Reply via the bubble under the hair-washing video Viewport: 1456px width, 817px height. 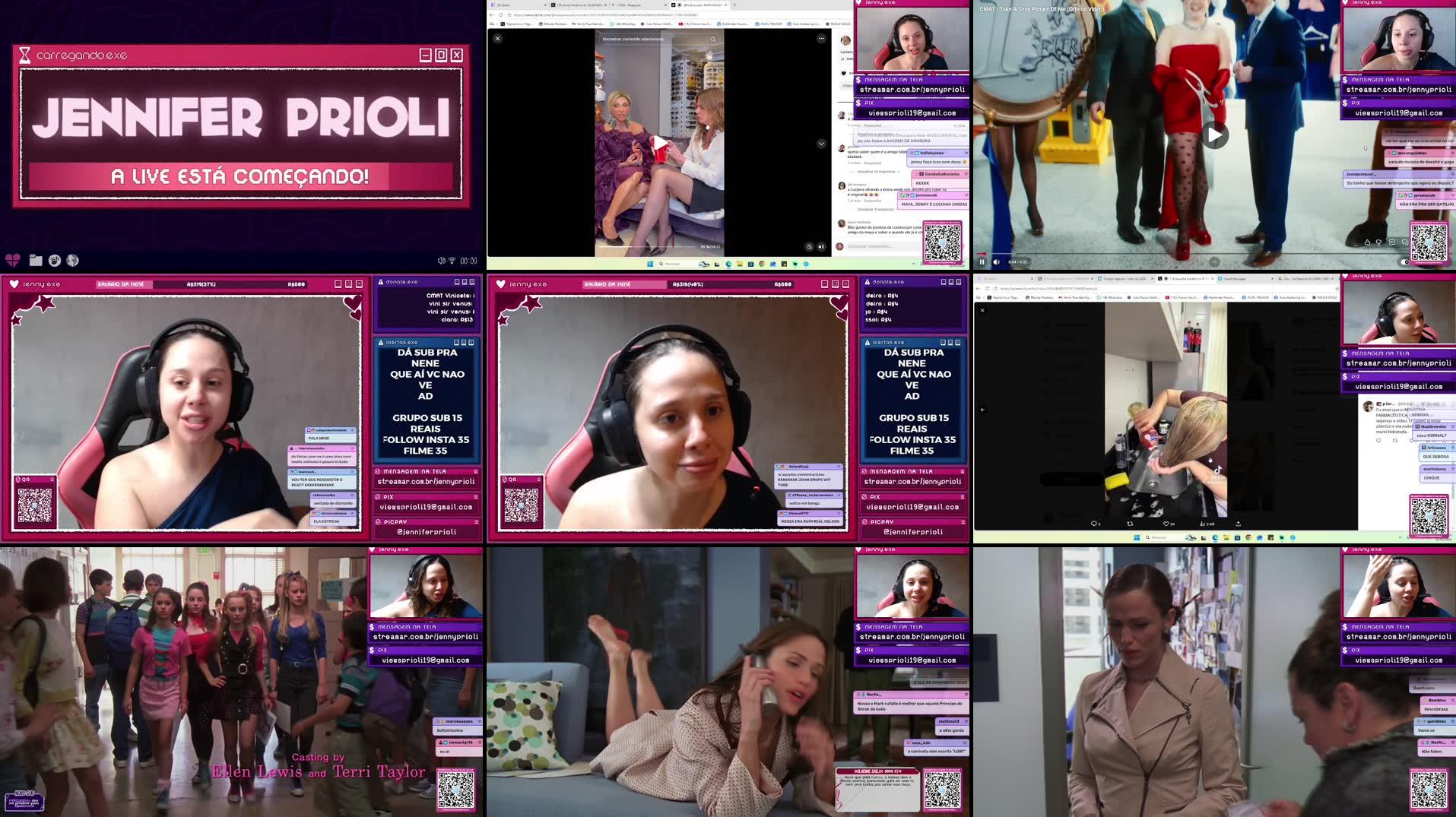(1094, 524)
